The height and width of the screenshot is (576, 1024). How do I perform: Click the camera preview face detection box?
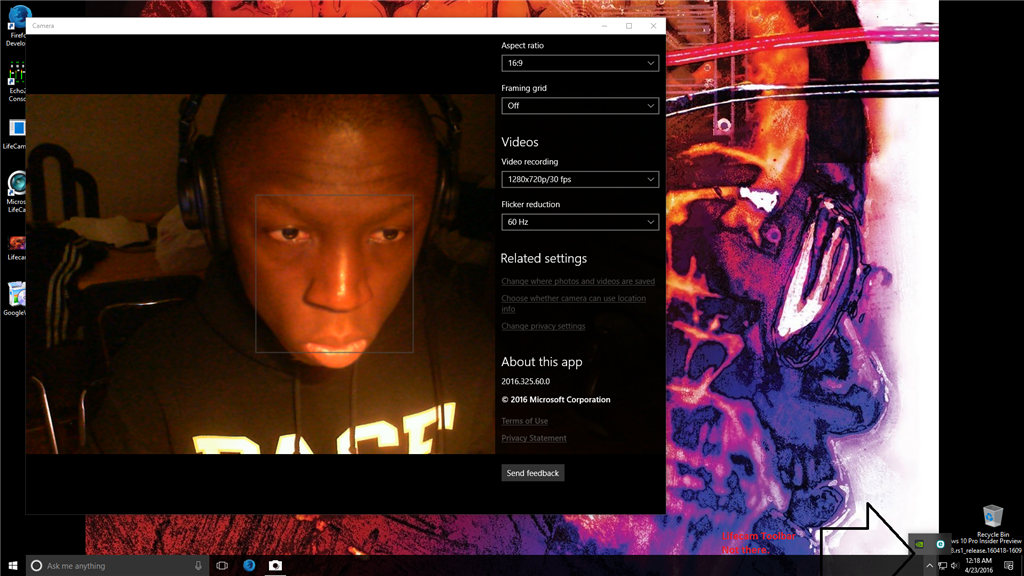tap(334, 274)
